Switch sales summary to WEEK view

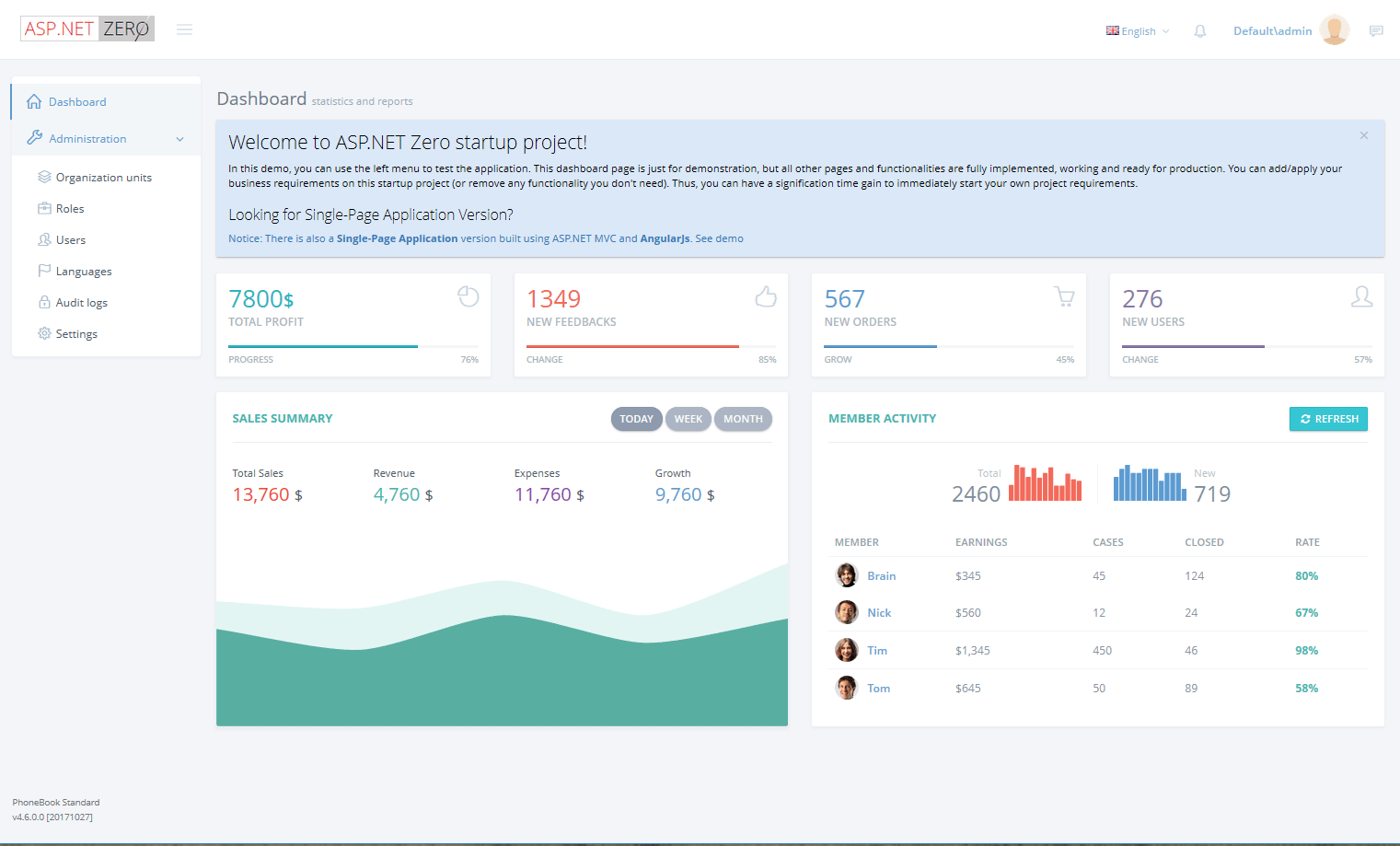(688, 419)
